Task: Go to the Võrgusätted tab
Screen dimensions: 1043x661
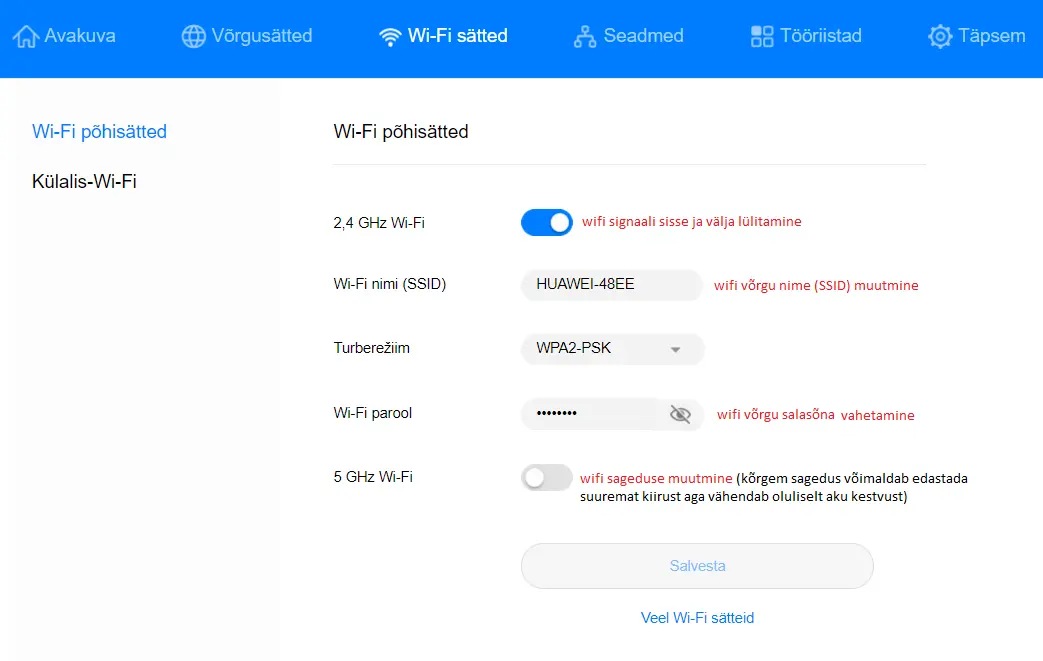Action: tap(247, 36)
